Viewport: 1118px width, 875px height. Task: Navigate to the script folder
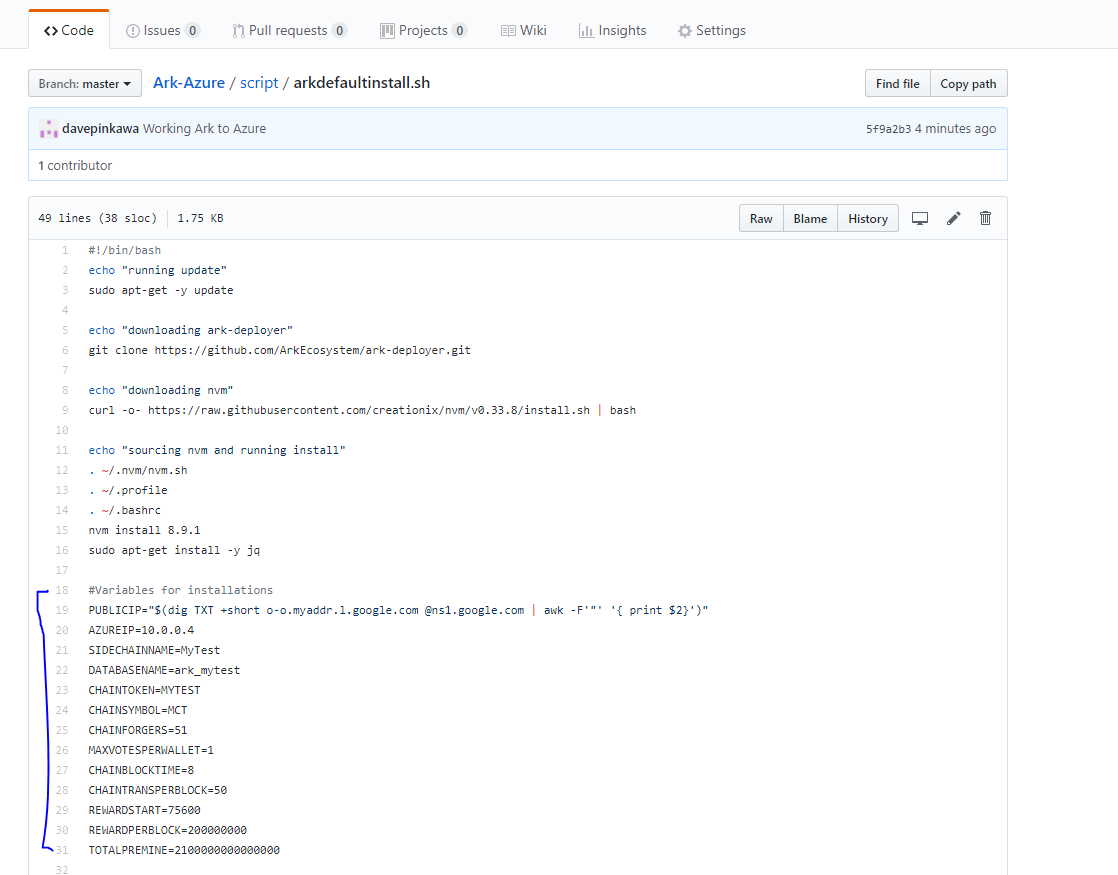tap(259, 83)
